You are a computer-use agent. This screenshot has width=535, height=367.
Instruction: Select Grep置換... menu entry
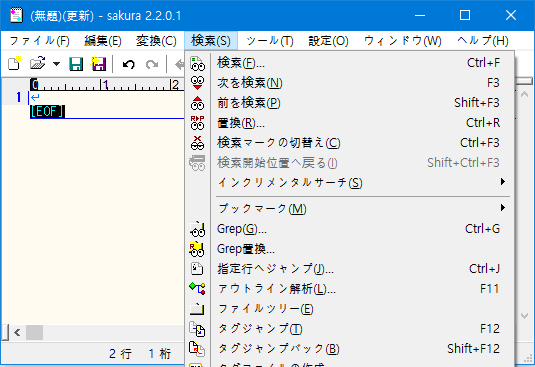click(349, 249)
